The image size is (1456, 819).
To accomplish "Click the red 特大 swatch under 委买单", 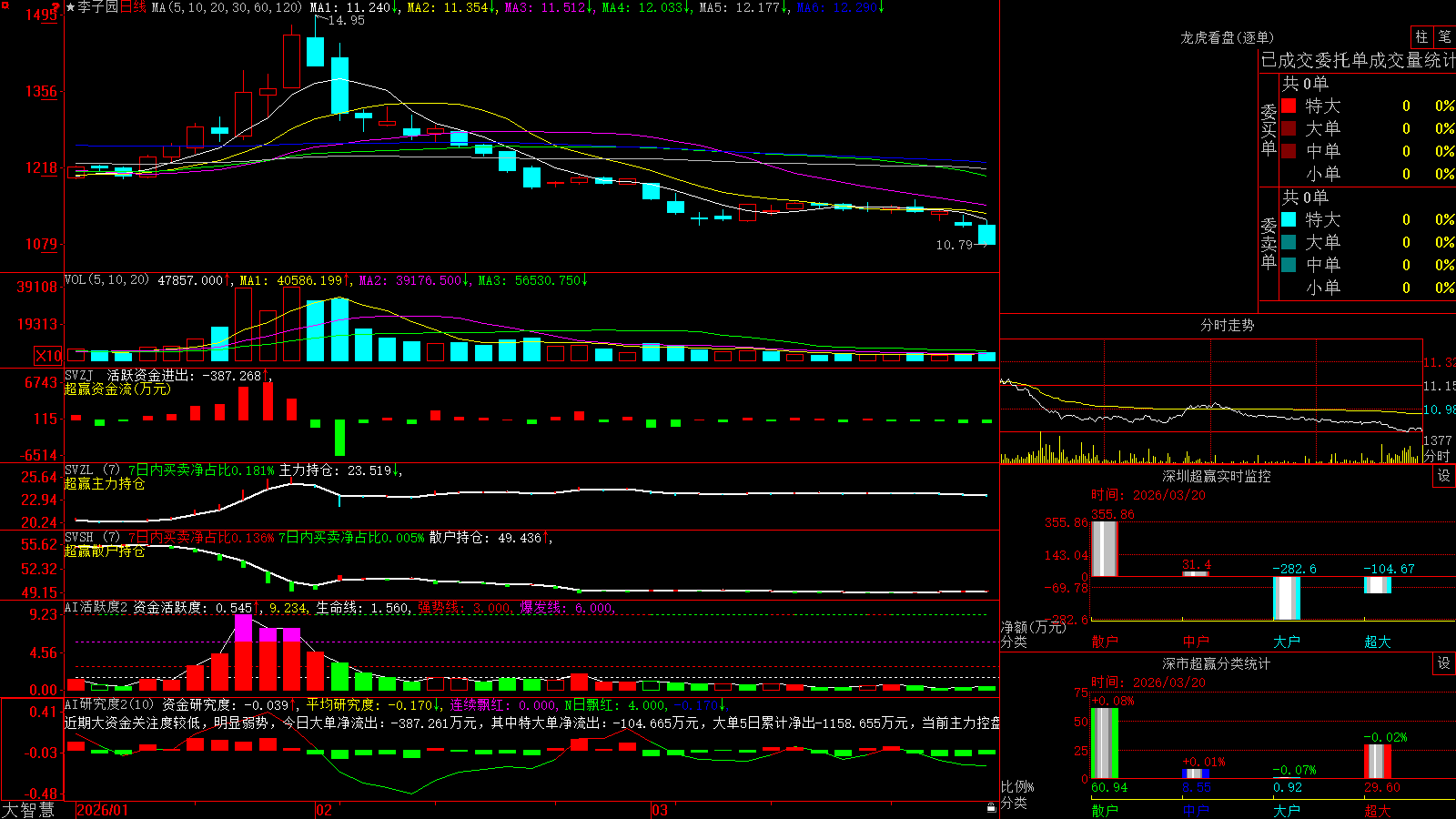I will (x=1289, y=106).
